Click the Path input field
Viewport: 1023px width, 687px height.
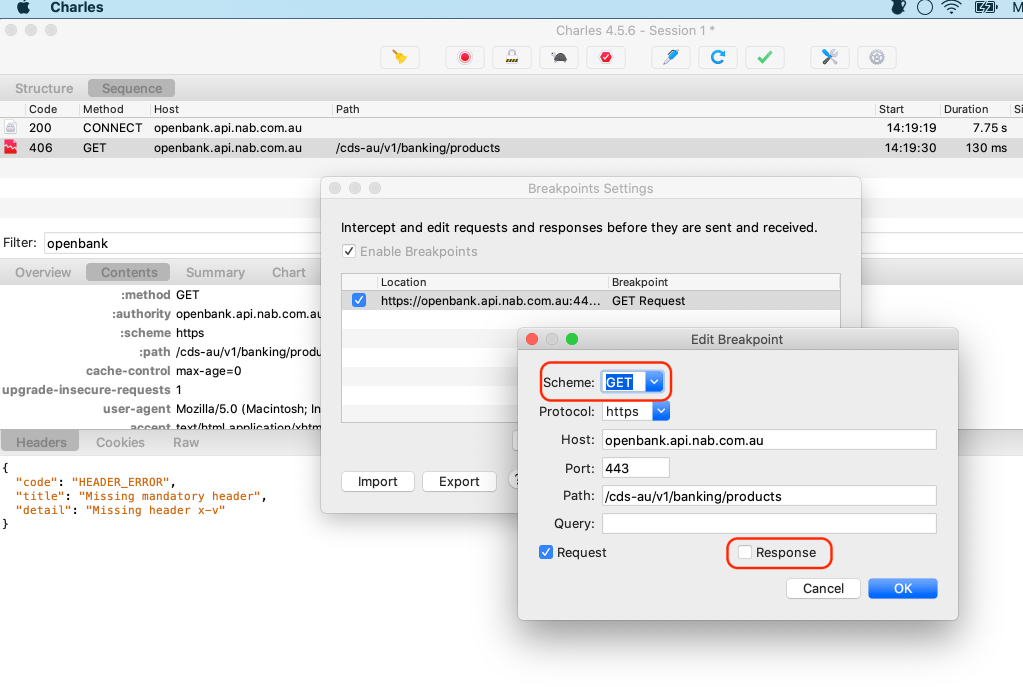point(768,496)
